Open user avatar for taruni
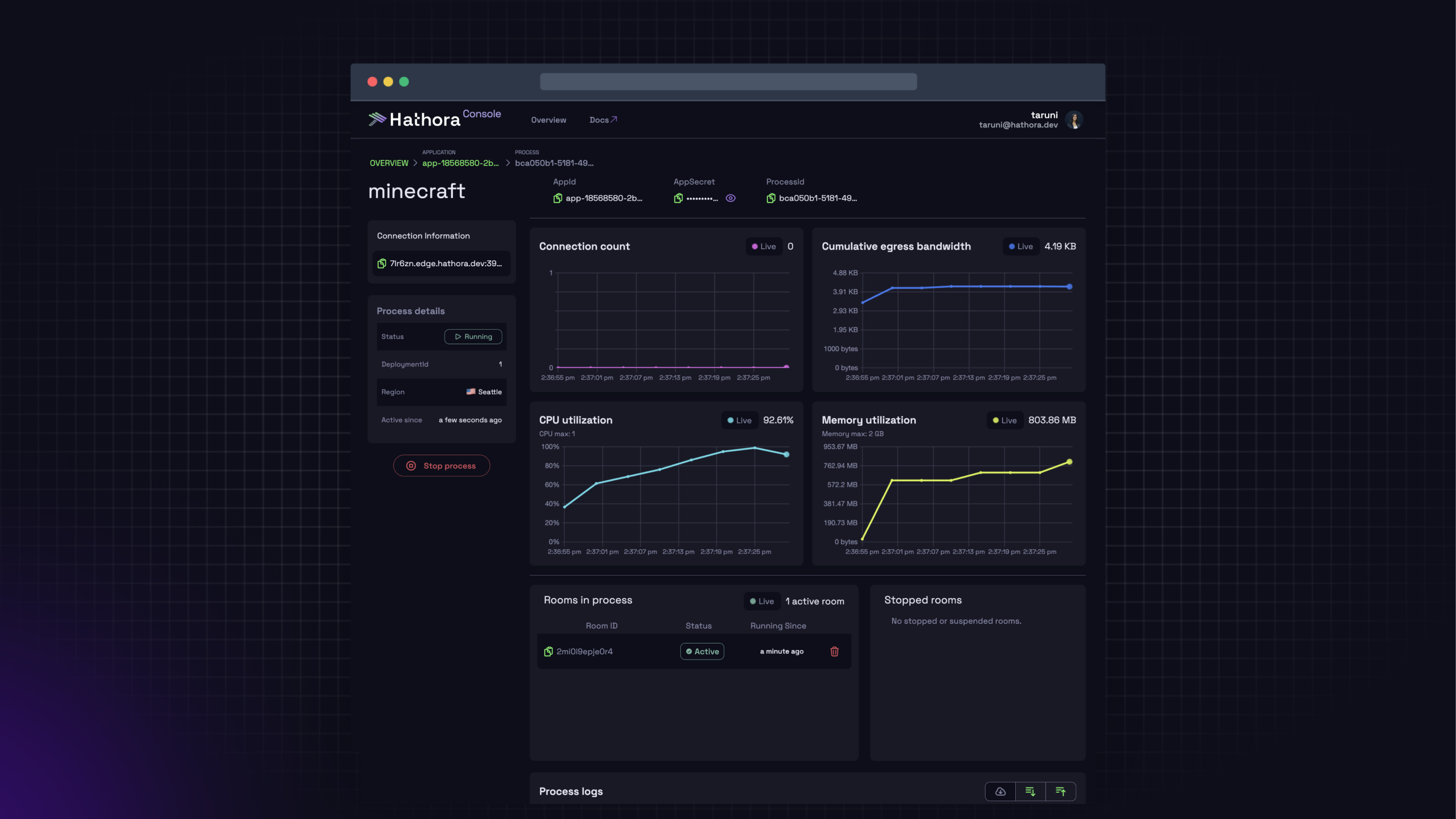Image resolution: width=1456 pixels, height=819 pixels. click(1074, 120)
